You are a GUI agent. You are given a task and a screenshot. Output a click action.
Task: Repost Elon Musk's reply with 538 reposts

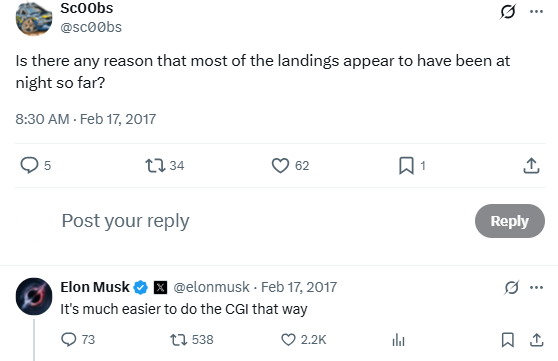pyautogui.click(x=179, y=339)
